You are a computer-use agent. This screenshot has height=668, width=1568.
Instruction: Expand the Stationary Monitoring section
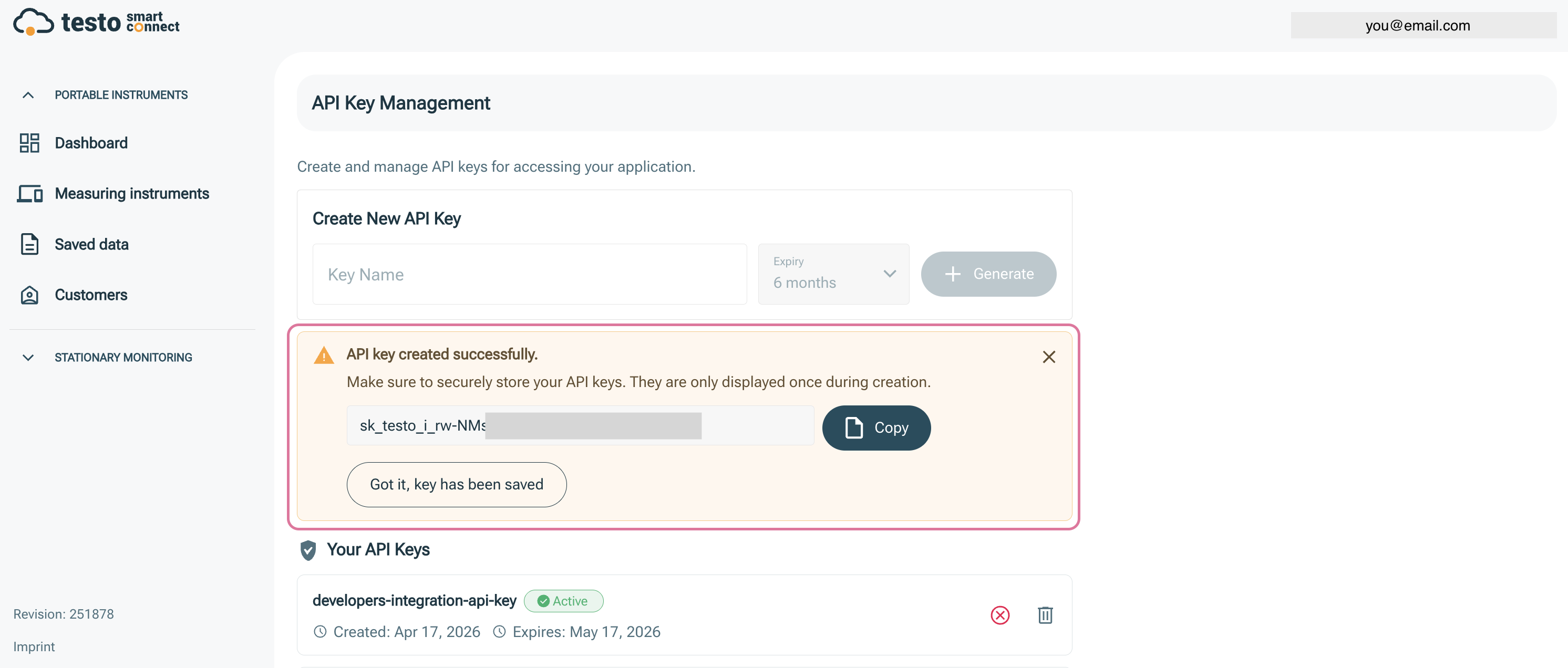click(x=28, y=357)
